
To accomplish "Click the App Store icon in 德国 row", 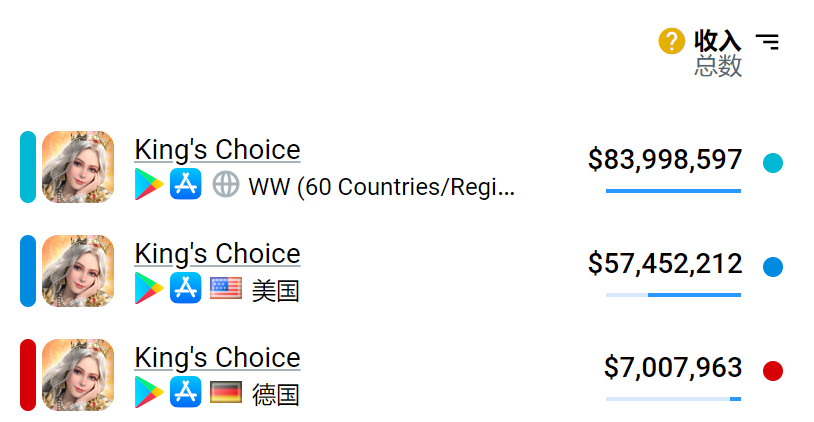I will point(186,393).
